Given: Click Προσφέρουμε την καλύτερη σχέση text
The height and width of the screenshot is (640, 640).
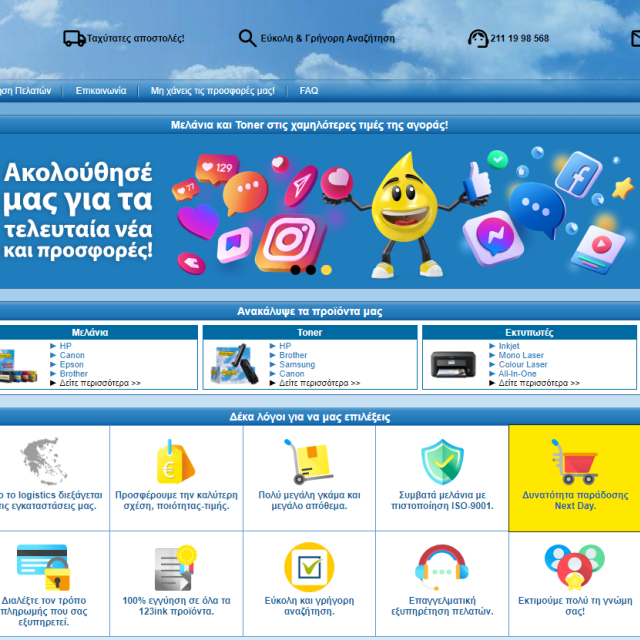Looking at the screenshot, I should tap(176, 500).
